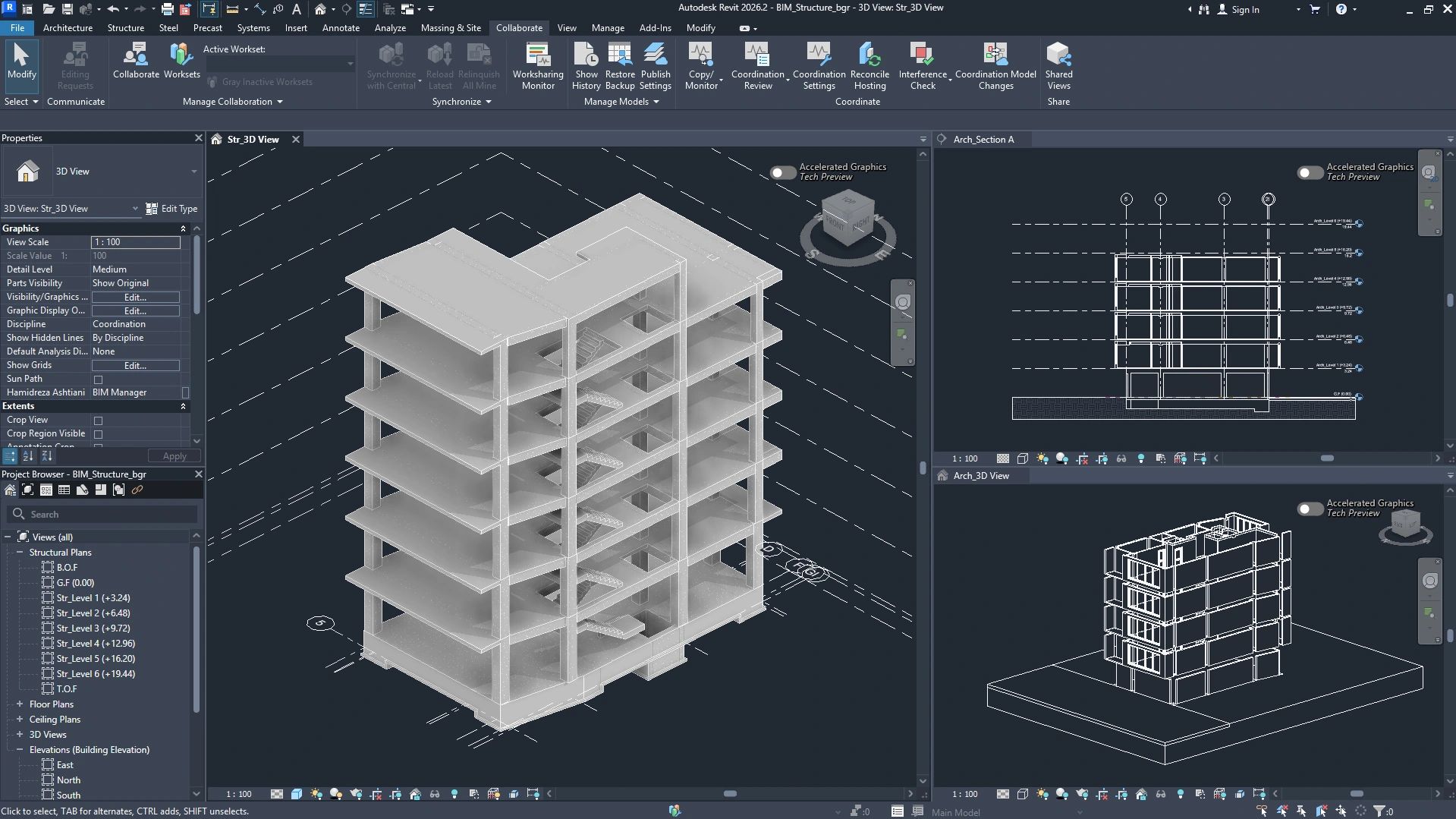Click Edit button for Visibility/Graphics
The width and height of the screenshot is (1456, 819).
tap(135, 298)
